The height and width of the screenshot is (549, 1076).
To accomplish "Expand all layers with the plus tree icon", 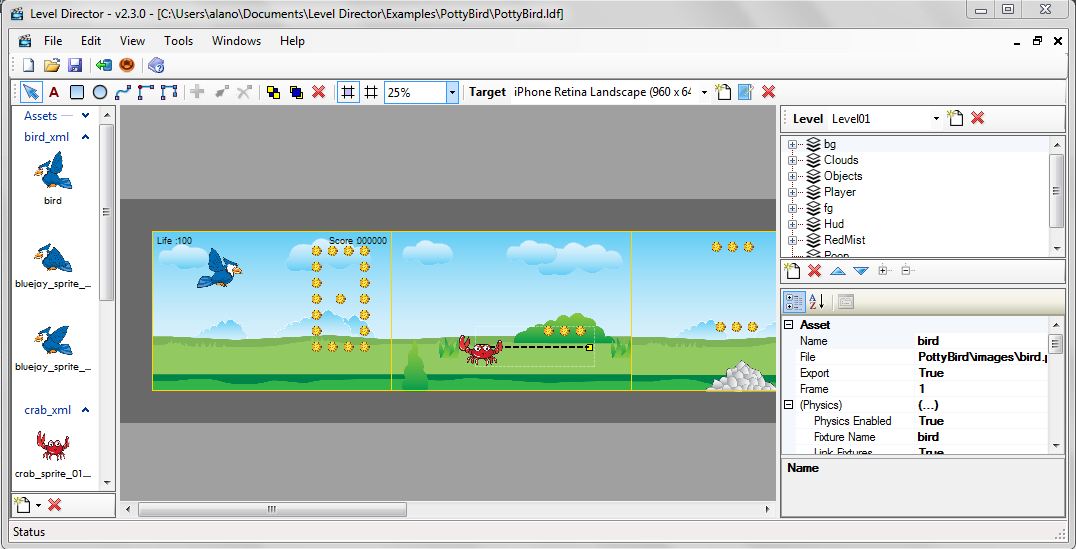I will coord(885,270).
